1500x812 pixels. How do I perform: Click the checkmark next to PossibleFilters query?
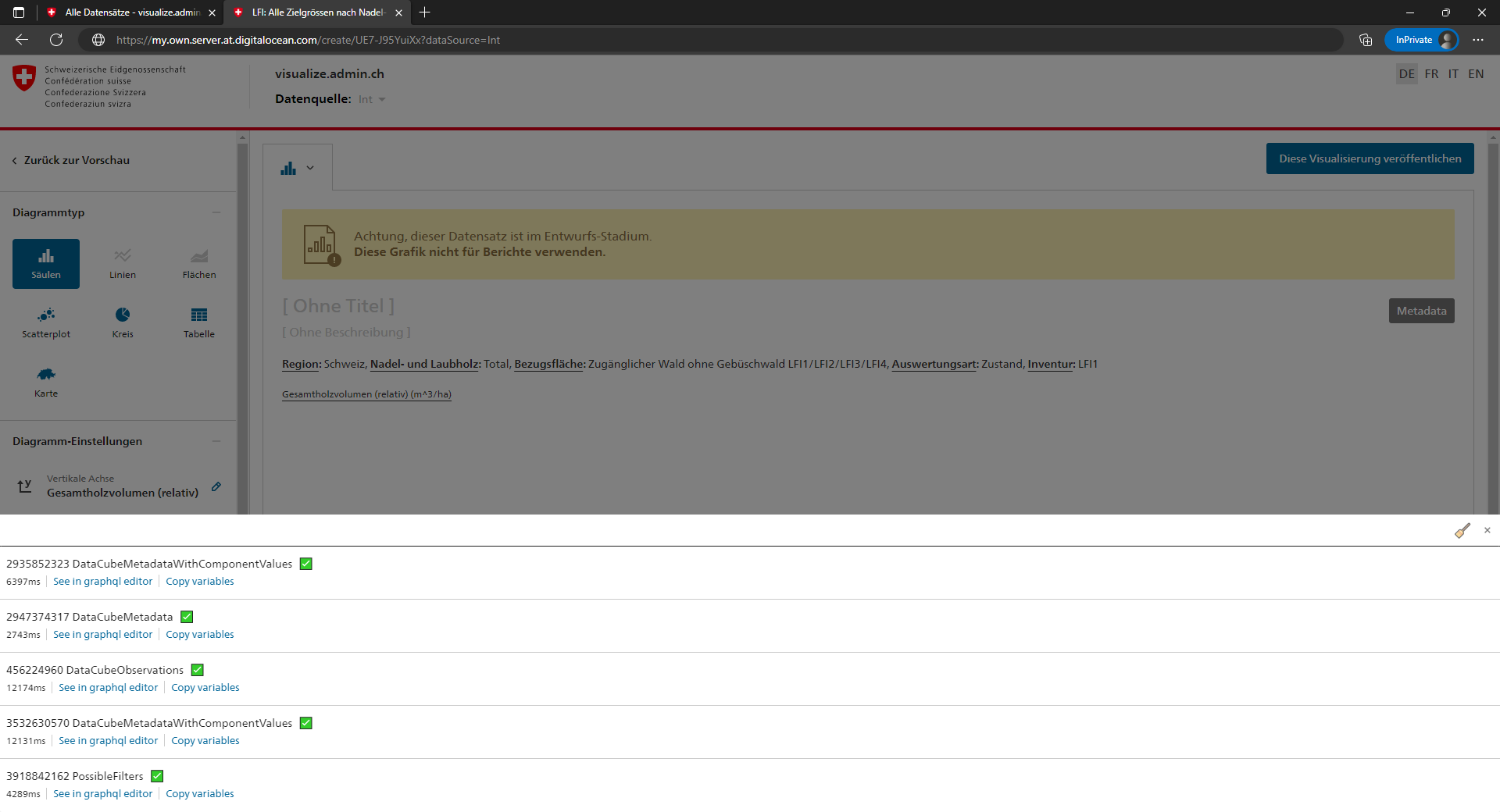click(x=156, y=775)
